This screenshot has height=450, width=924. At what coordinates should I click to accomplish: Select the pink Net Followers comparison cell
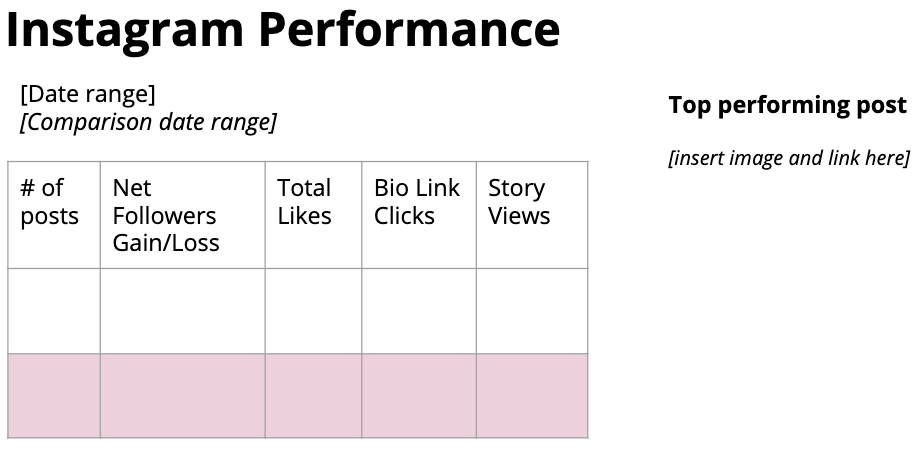[x=182, y=395]
